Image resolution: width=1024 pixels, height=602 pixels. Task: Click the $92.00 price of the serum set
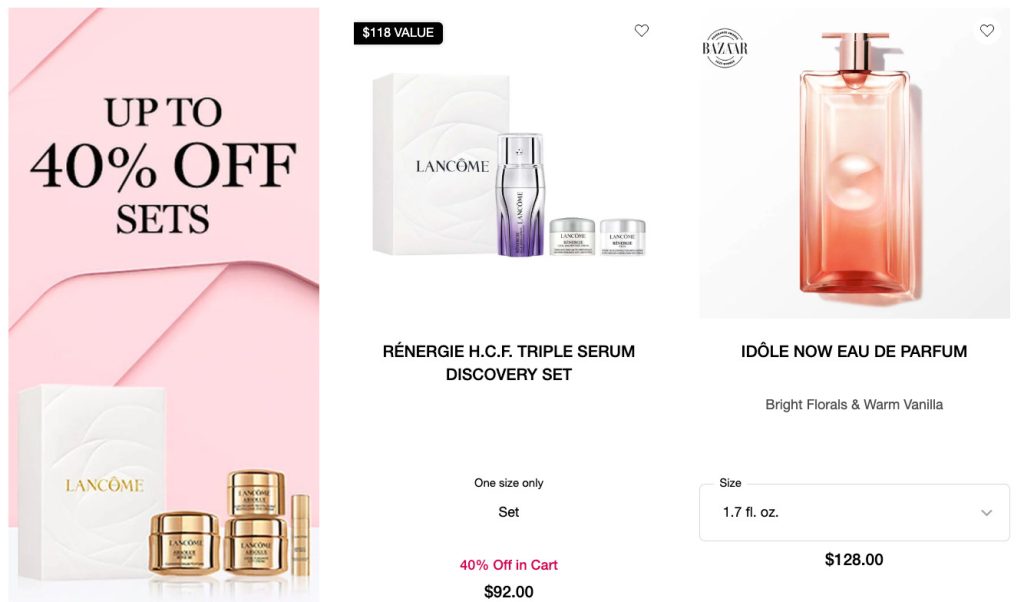tap(508, 592)
